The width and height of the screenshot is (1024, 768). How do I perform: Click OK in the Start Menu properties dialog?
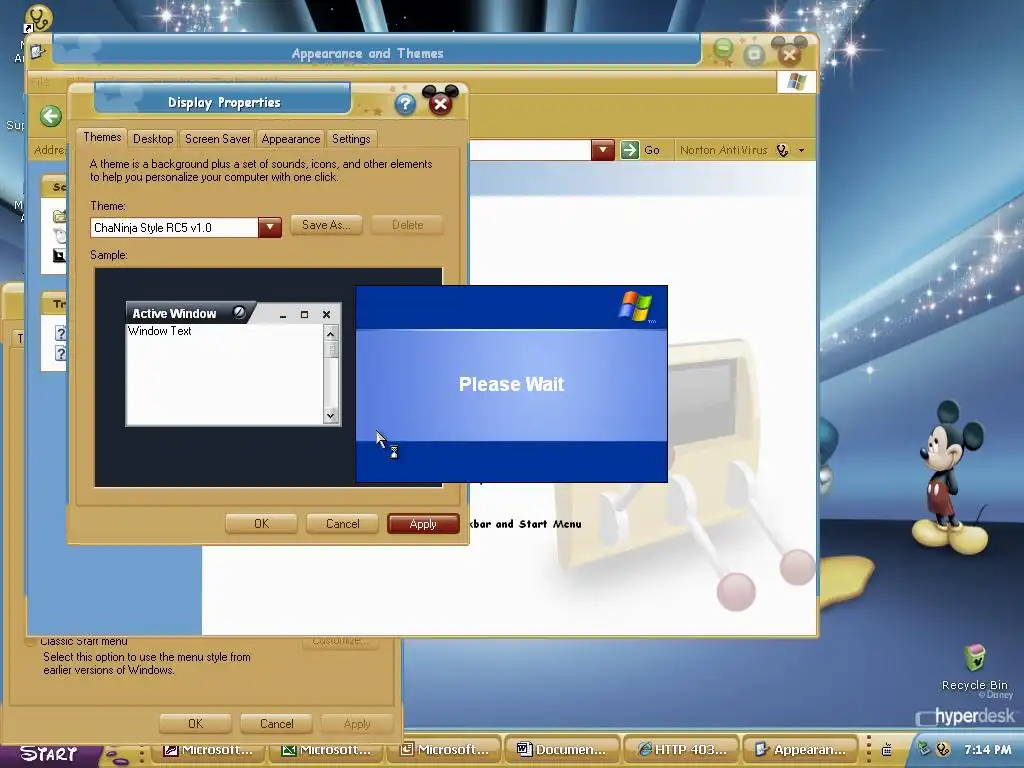tap(195, 724)
